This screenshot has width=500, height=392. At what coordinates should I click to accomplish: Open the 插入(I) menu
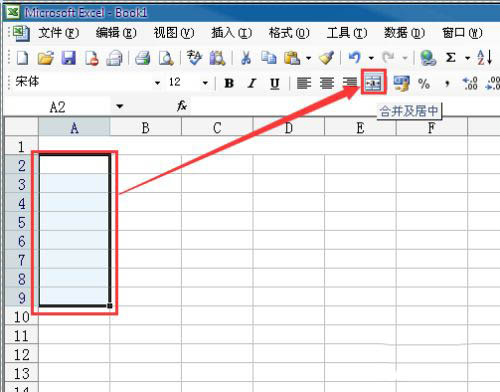231,33
